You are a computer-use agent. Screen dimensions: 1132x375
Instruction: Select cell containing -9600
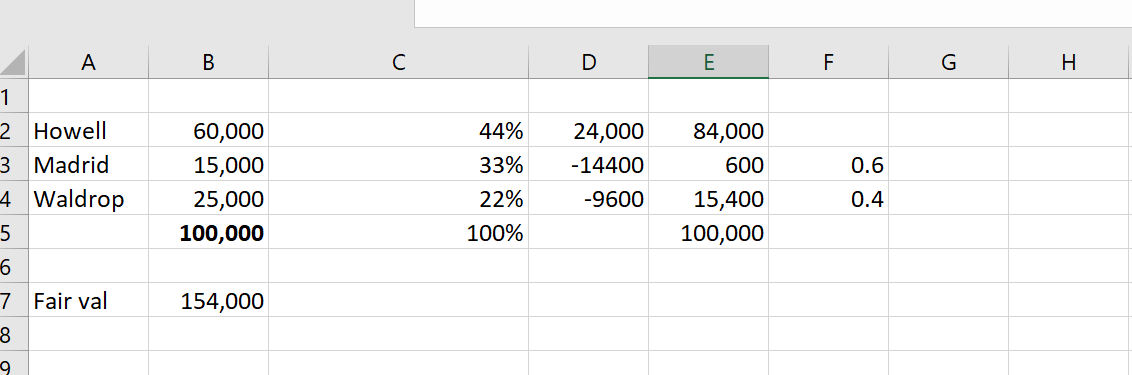[588, 198]
